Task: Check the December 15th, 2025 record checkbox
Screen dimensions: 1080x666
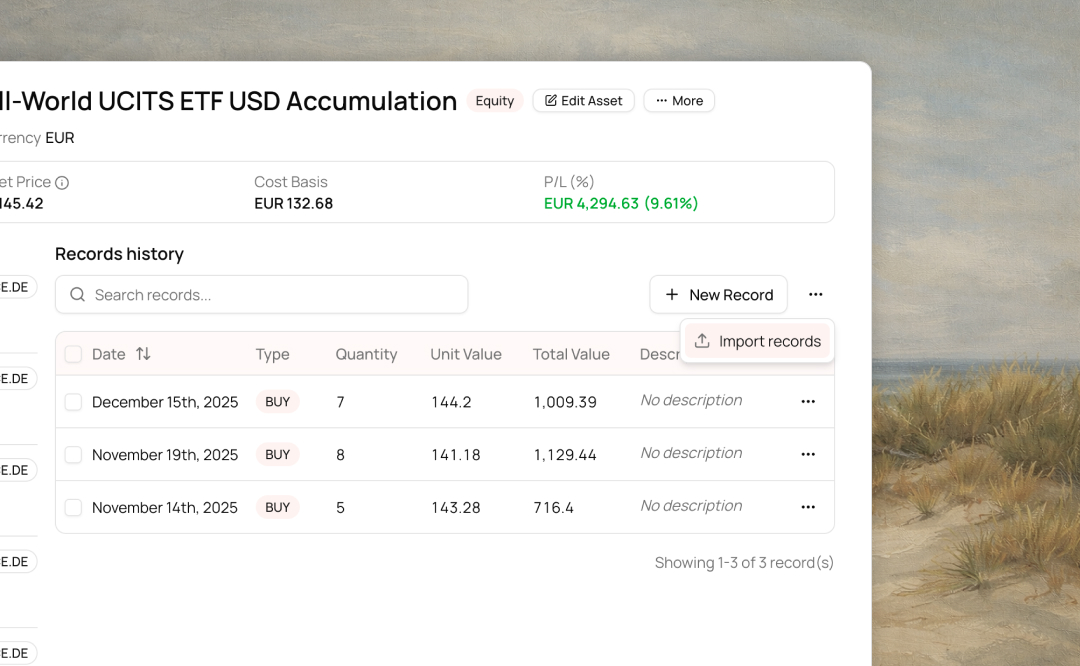Action: pos(73,402)
